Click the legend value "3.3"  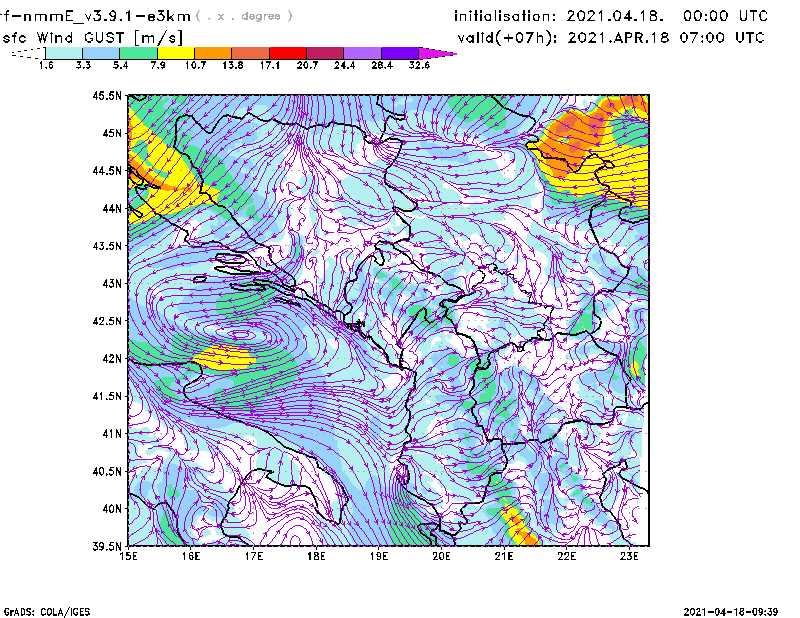tap(83, 65)
